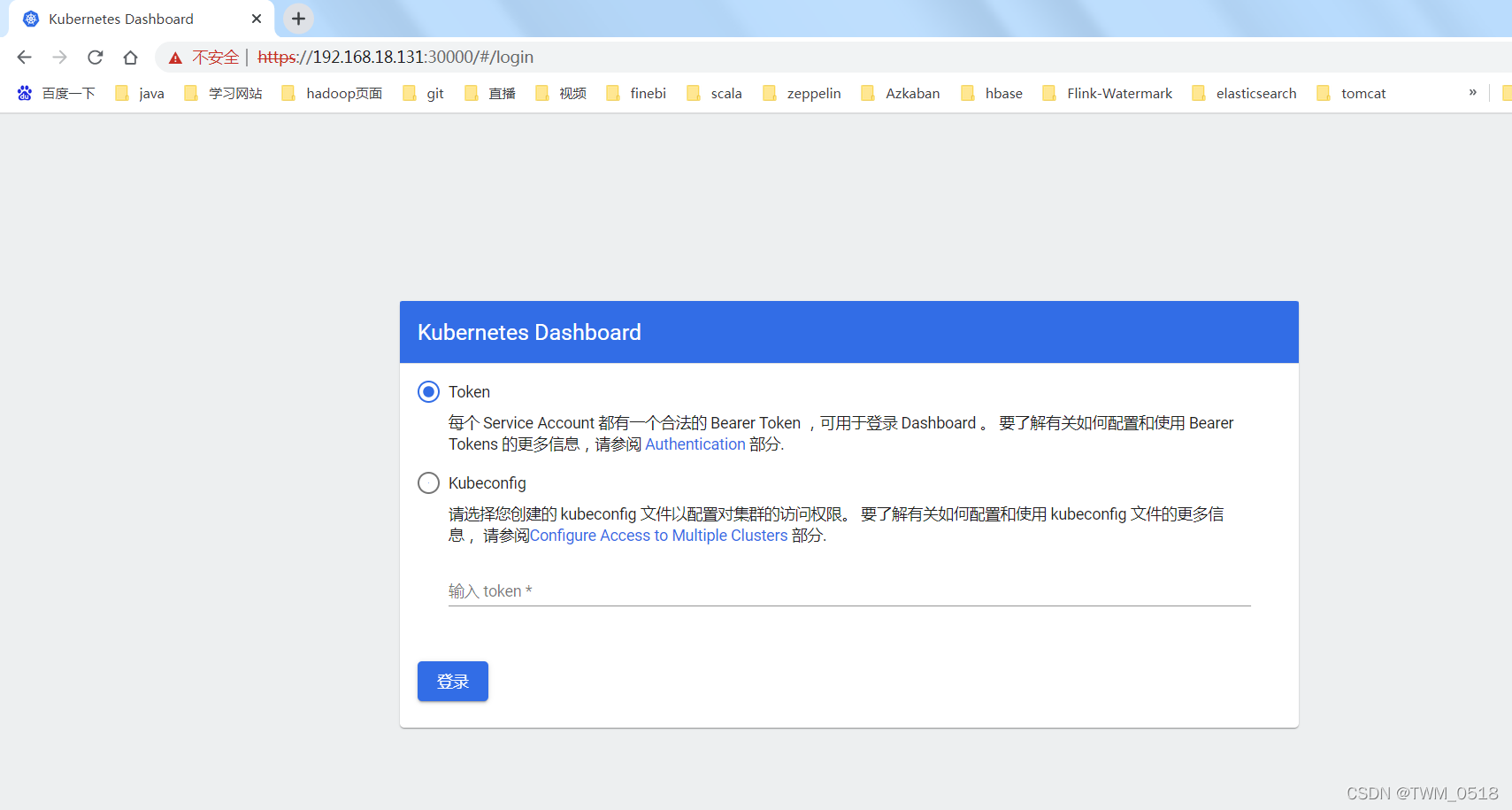This screenshot has width=1512, height=810.
Task: Reload the Kubernetes Dashboard page
Action: coord(96,58)
